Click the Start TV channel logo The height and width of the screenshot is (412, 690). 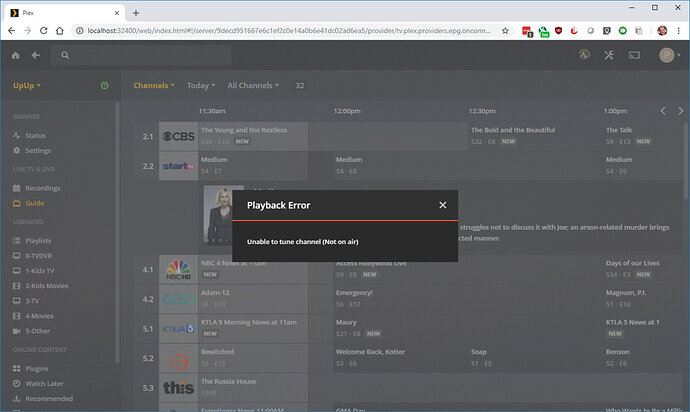tap(179, 166)
